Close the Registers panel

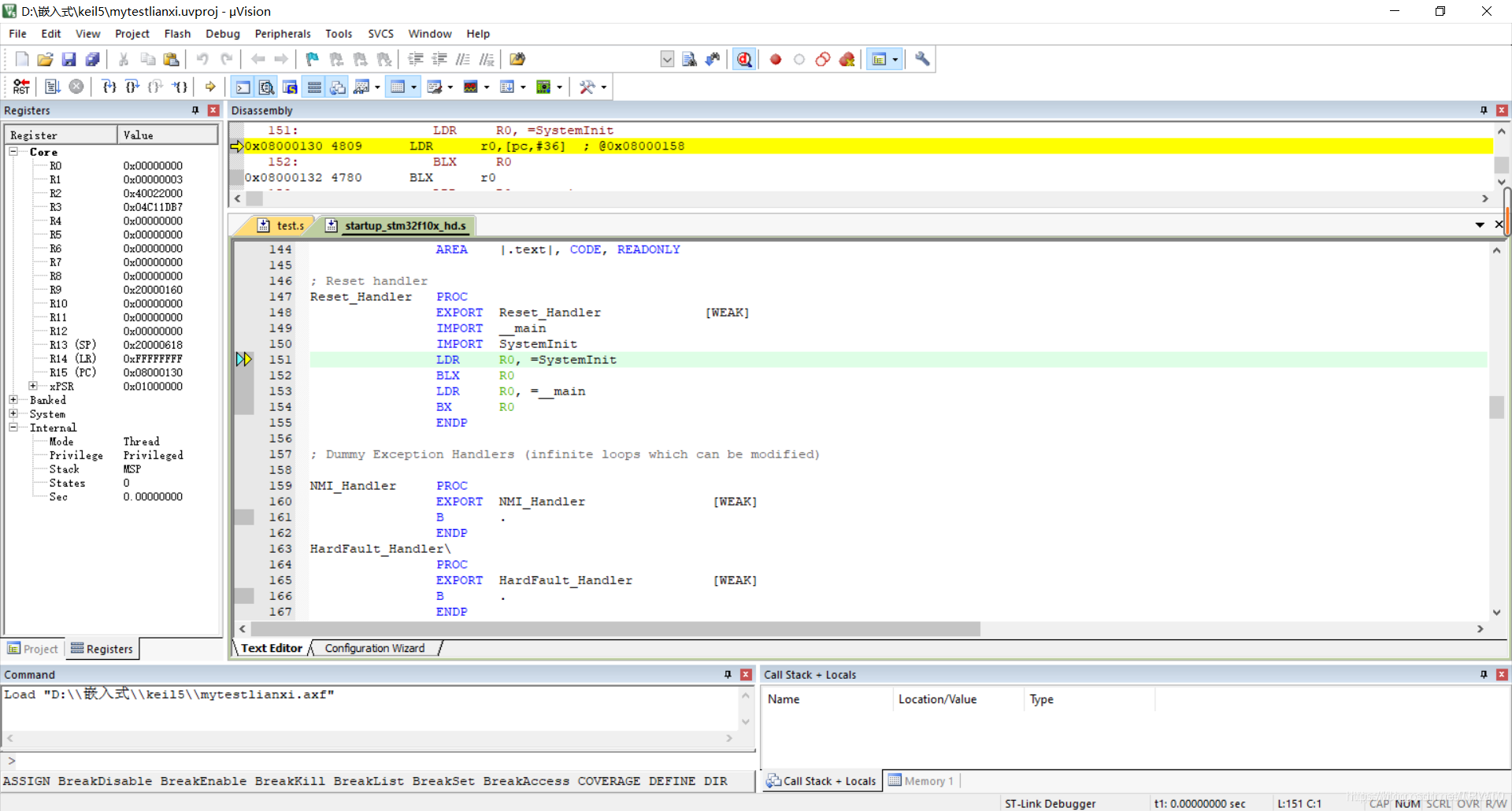213,110
